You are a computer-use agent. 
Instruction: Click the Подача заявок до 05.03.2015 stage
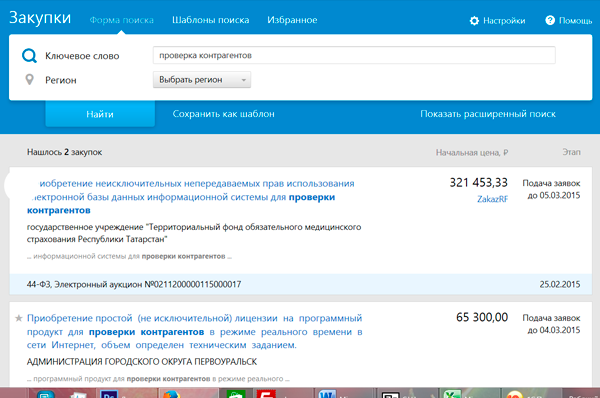point(551,189)
